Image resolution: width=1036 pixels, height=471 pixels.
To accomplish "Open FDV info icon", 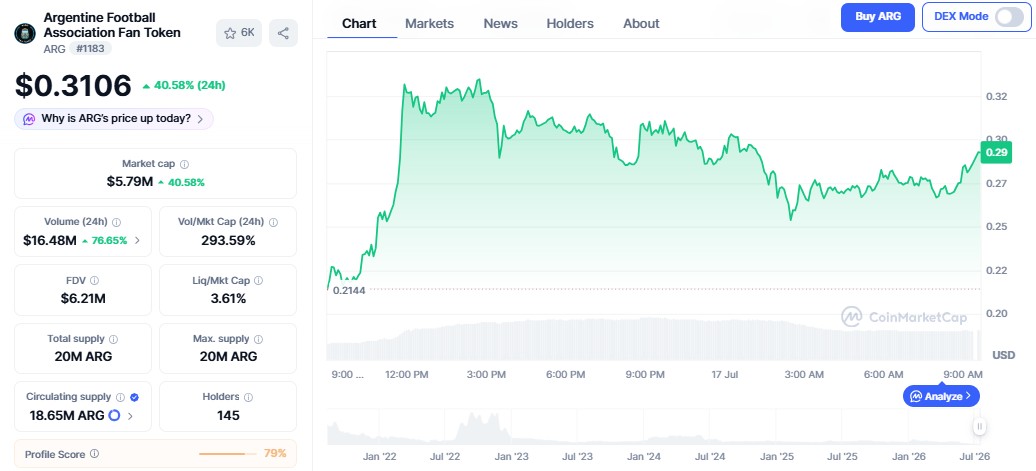I will 94,280.
